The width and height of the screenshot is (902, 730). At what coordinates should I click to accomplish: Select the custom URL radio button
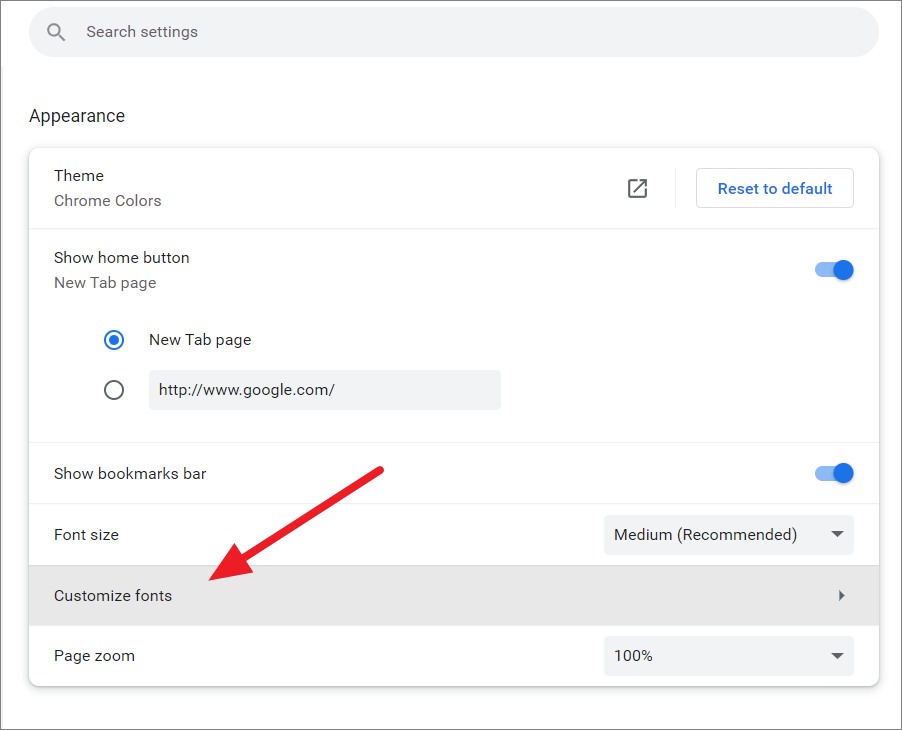pyautogui.click(x=114, y=390)
